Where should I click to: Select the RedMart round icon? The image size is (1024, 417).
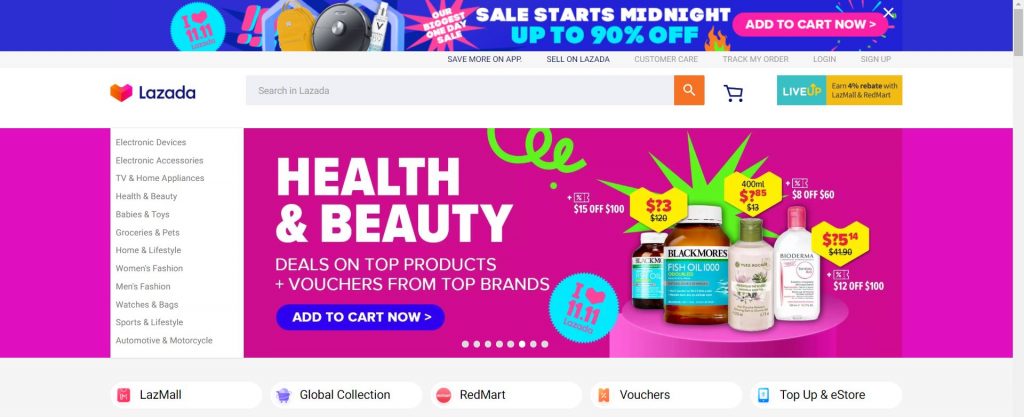(443, 395)
